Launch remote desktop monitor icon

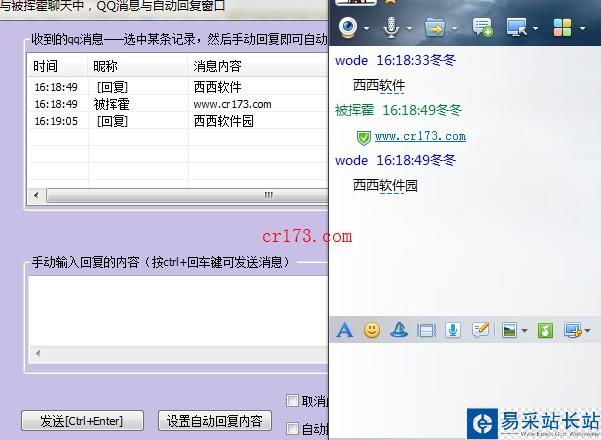coord(516,28)
